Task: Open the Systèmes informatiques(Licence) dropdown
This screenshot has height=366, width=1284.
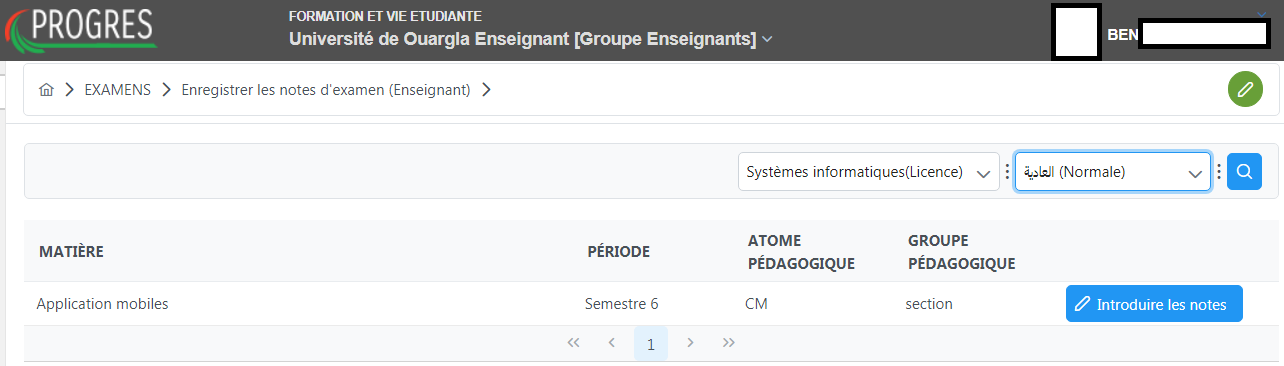Action: (869, 172)
